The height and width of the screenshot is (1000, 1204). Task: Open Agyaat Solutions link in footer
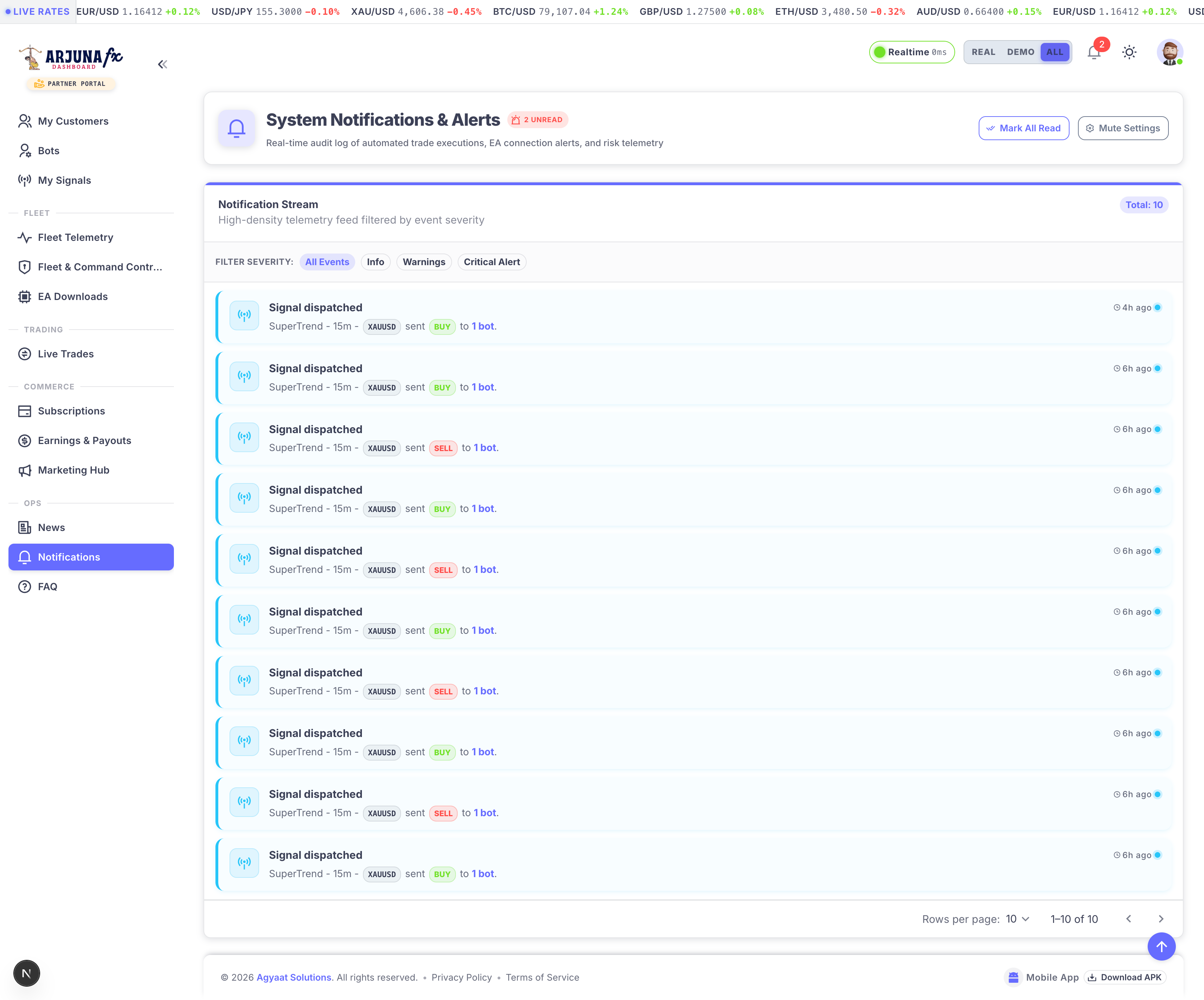coord(294,977)
